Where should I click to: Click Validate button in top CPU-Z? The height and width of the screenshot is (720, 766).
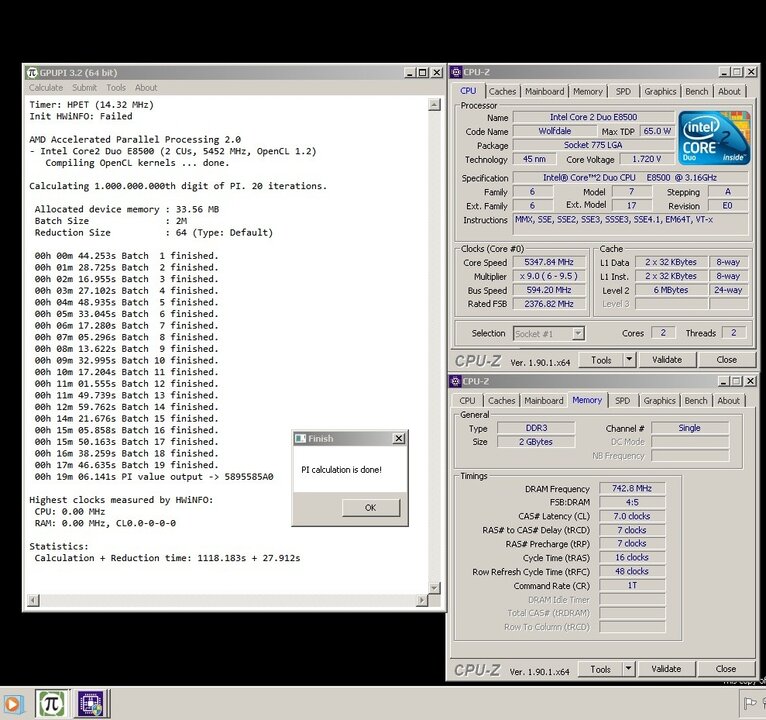point(667,360)
